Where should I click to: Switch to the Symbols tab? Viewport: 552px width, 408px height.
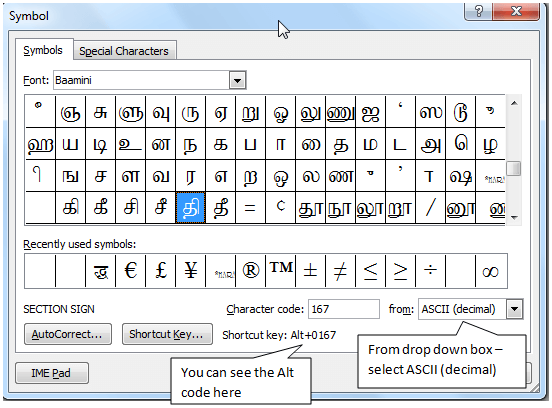click(x=43, y=50)
